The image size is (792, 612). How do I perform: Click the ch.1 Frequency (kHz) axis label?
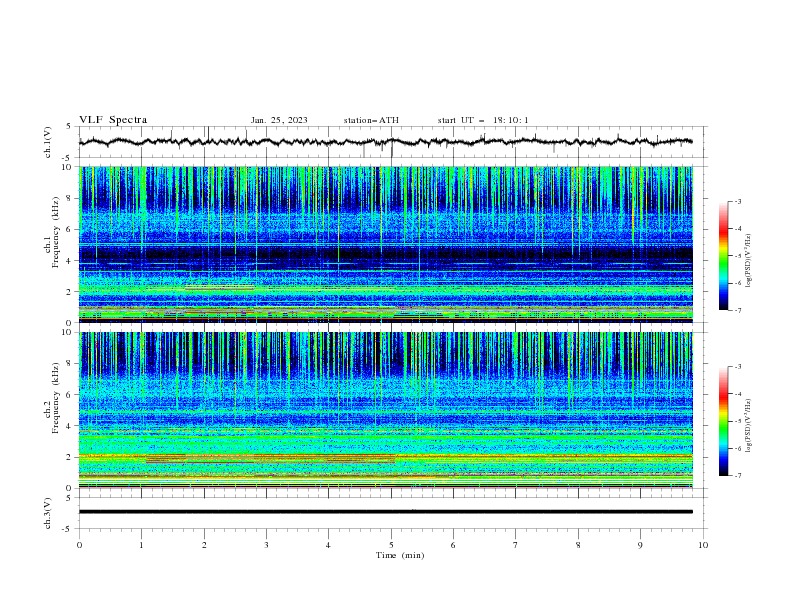[x=51, y=233]
